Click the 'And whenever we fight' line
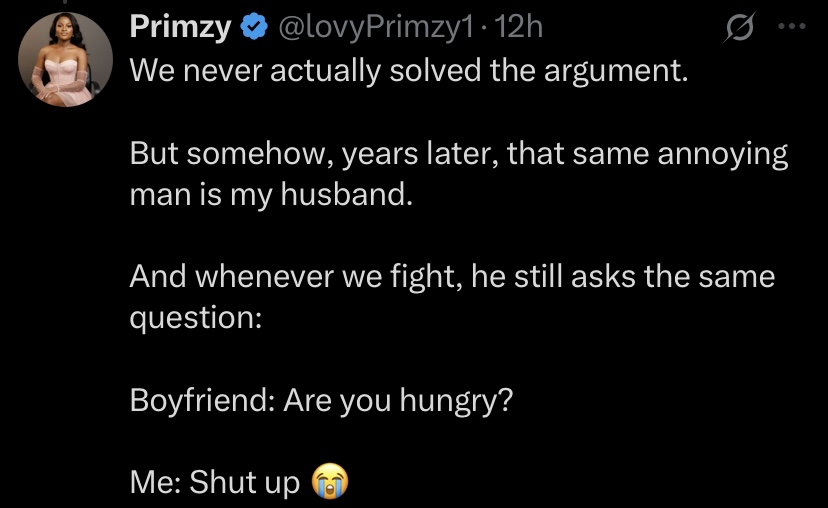The height and width of the screenshot is (508, 828). coord(452,277)
